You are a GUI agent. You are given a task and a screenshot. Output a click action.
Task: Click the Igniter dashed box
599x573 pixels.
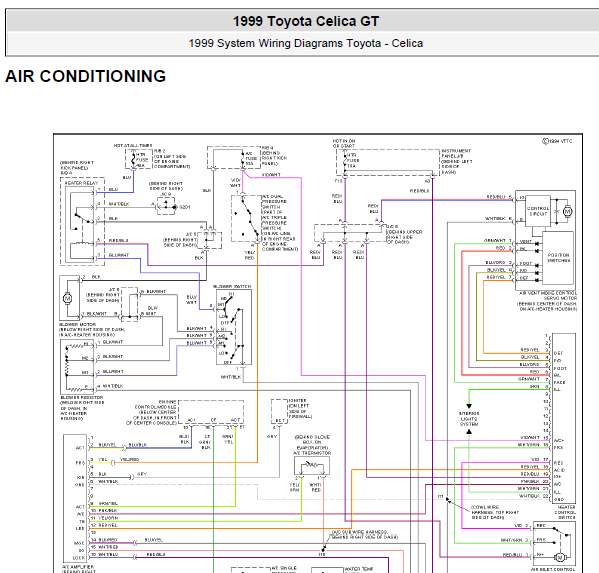[x=279, y=411]
